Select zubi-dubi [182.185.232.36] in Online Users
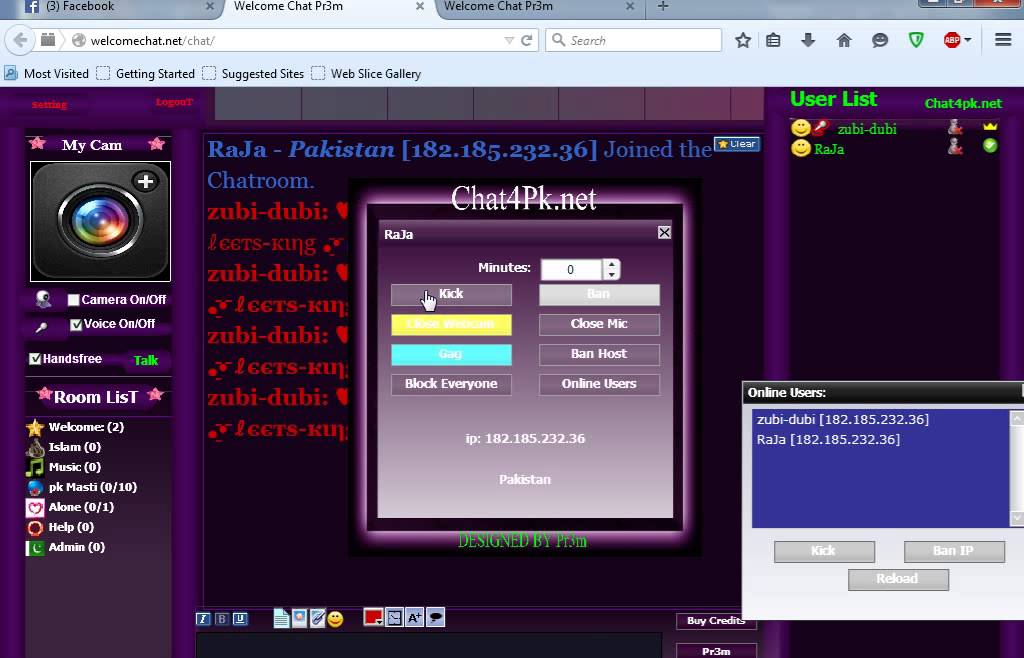 [842, 420]
